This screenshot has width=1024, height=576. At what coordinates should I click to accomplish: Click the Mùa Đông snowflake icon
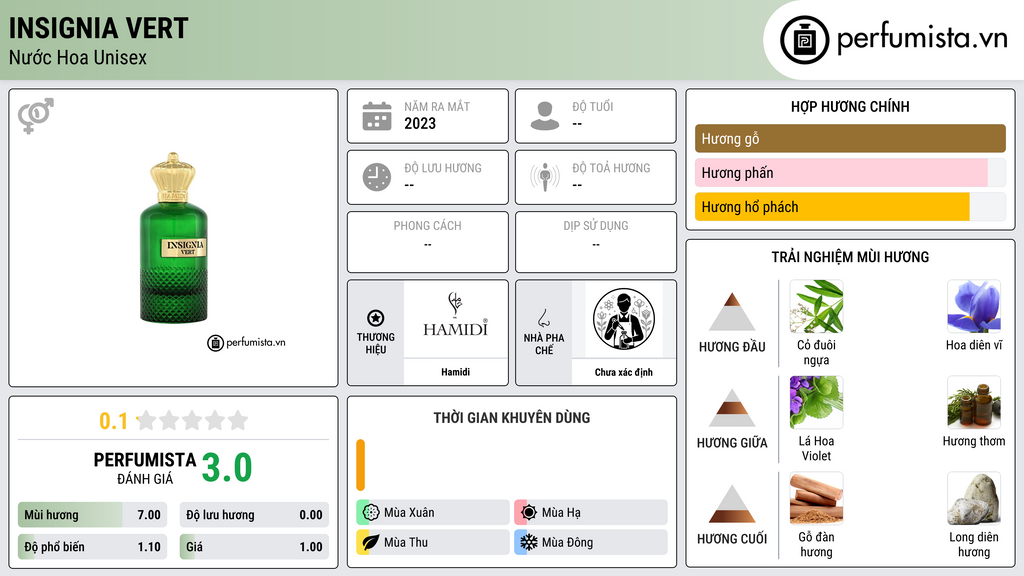point(529,542)
